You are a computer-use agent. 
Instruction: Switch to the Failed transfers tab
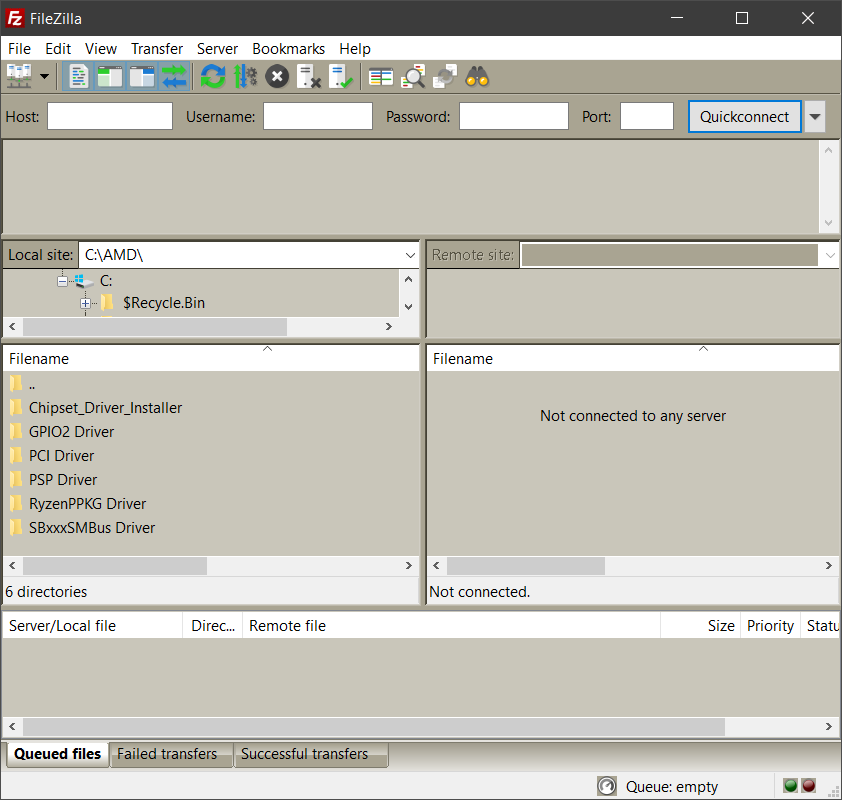[x=171, y=754]
